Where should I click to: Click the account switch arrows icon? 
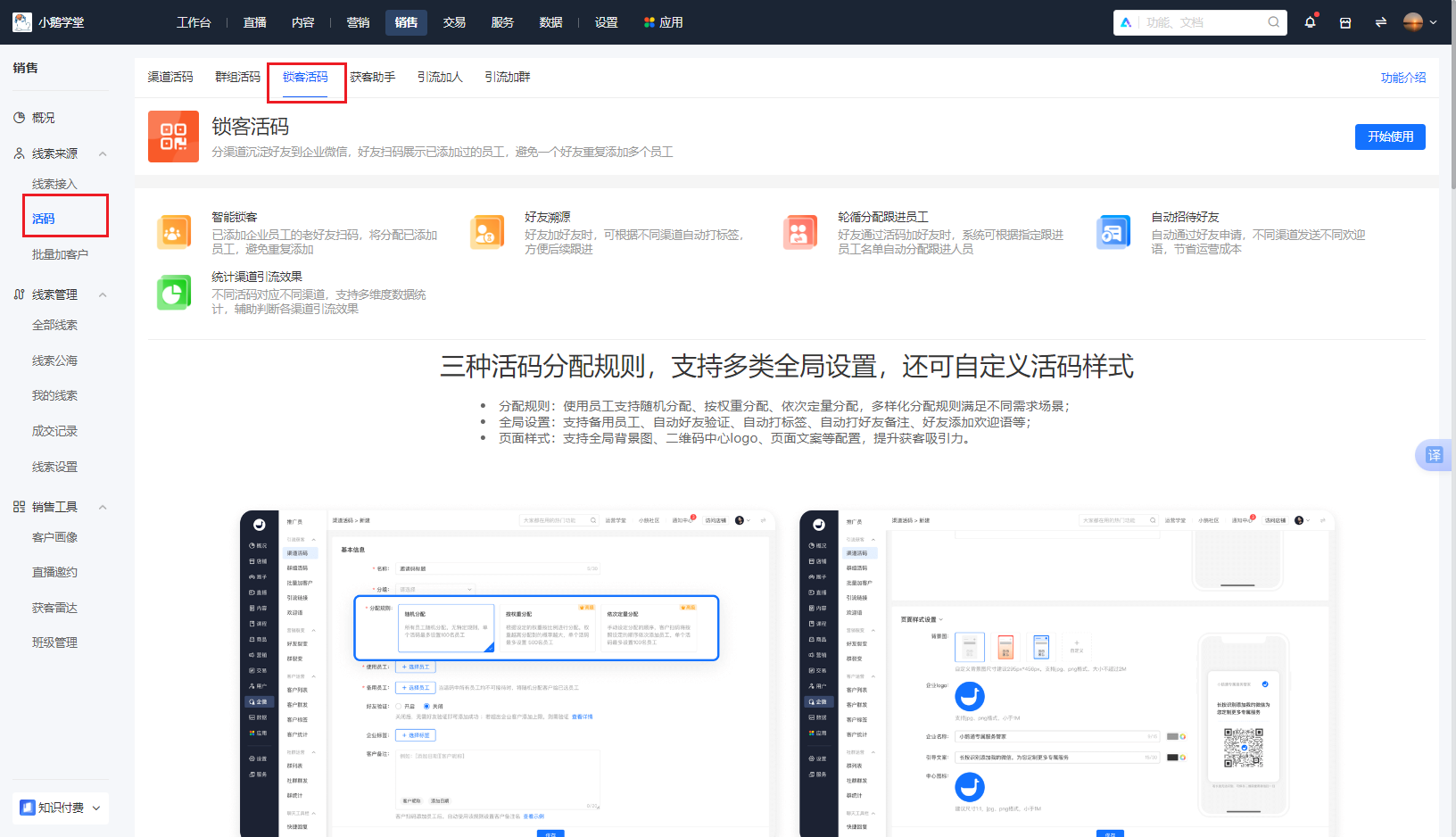[x=1380, y=21]
